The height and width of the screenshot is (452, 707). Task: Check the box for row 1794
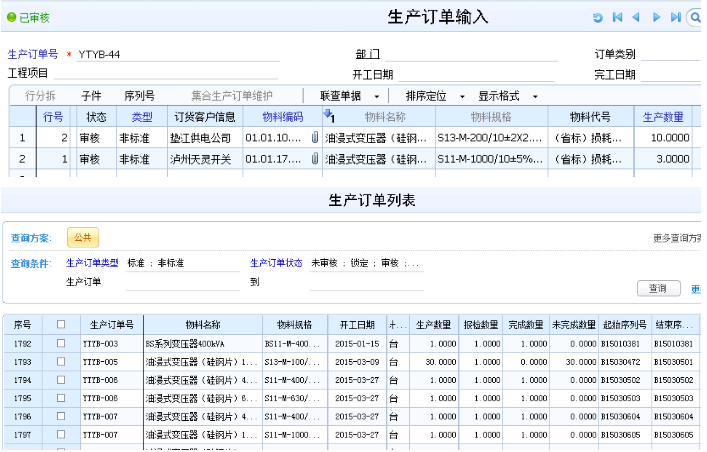coord(61,380)
